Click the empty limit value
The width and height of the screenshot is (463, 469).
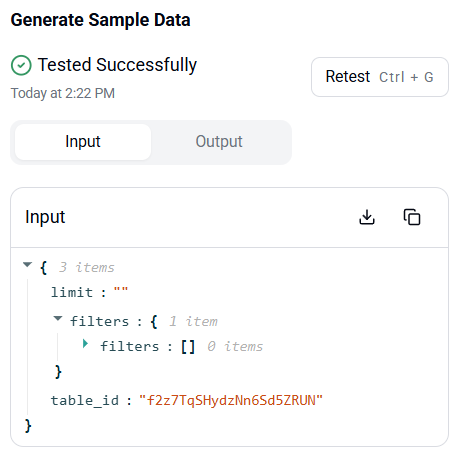[x=121, y=292]
